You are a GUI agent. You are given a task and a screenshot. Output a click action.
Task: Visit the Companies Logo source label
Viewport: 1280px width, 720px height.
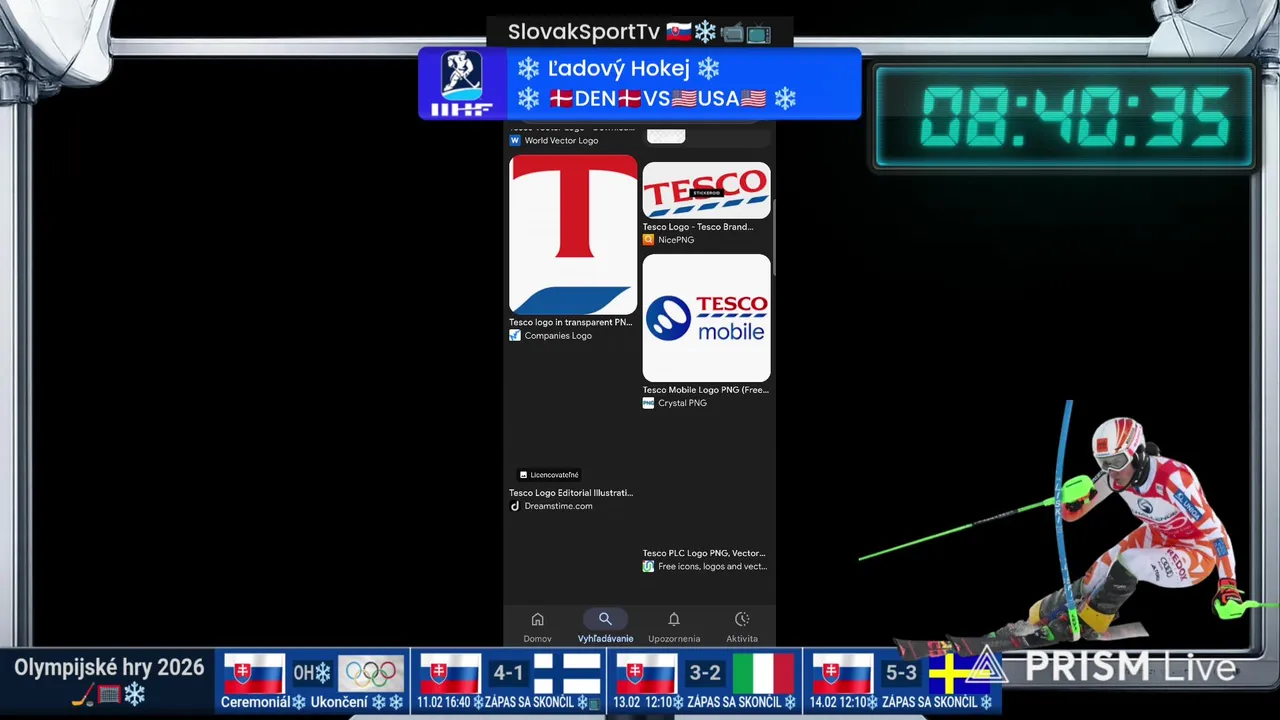click(558, 336)
